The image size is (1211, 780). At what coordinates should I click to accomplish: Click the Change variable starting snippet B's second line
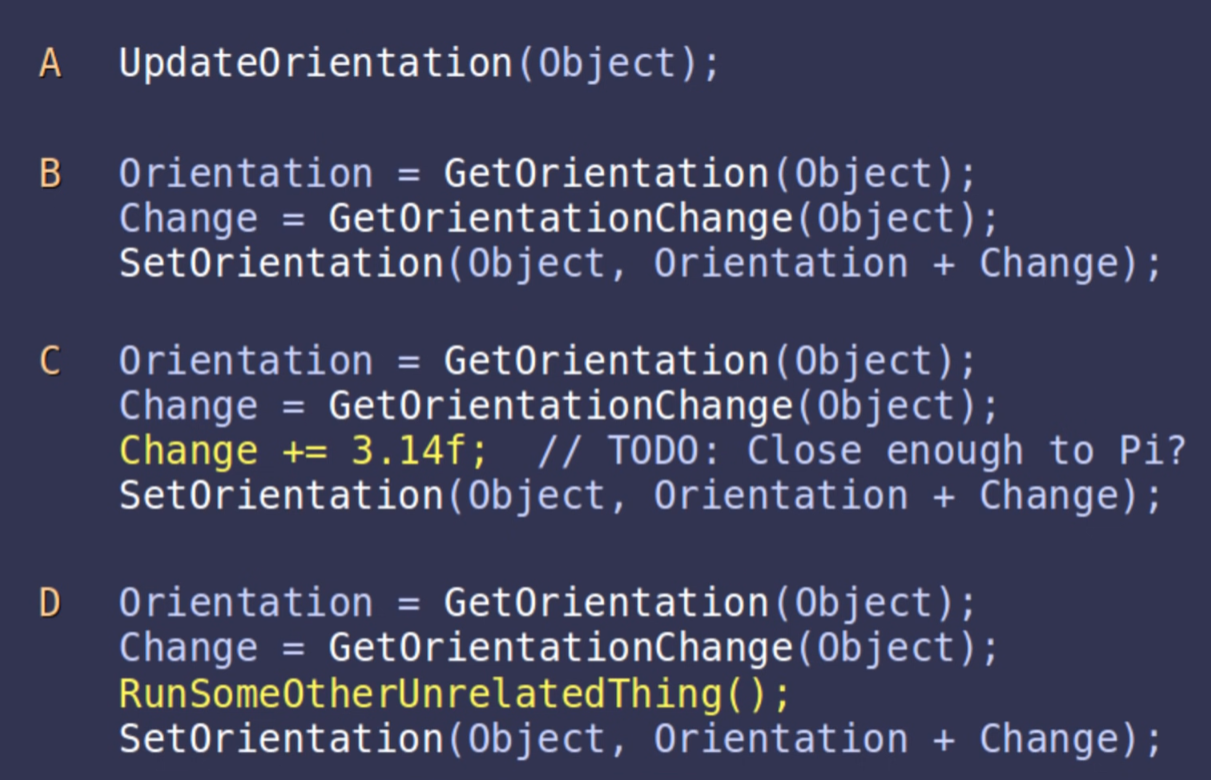(188, 219)
